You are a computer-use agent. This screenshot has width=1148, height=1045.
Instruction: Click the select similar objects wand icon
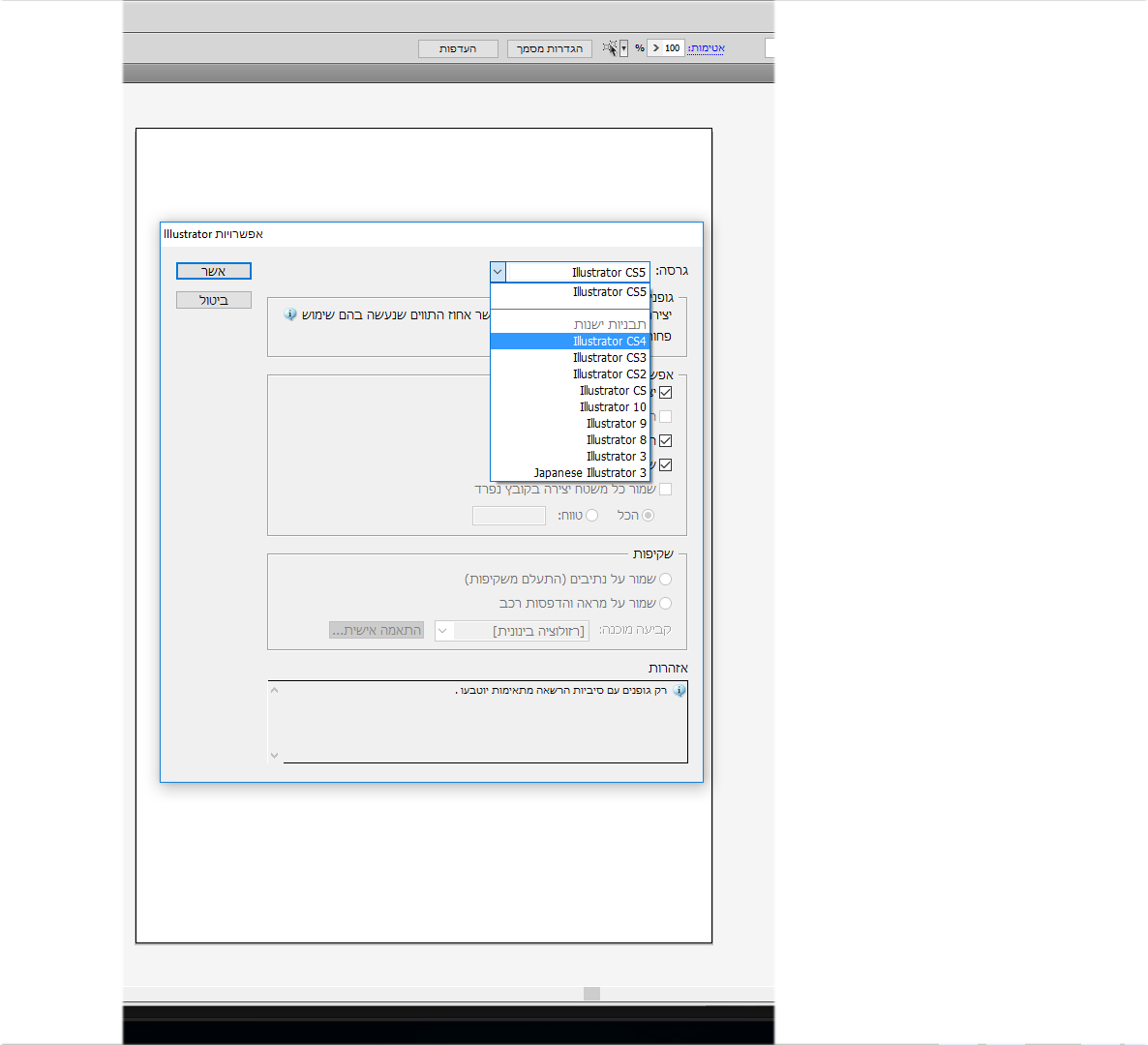coord(610,48)
